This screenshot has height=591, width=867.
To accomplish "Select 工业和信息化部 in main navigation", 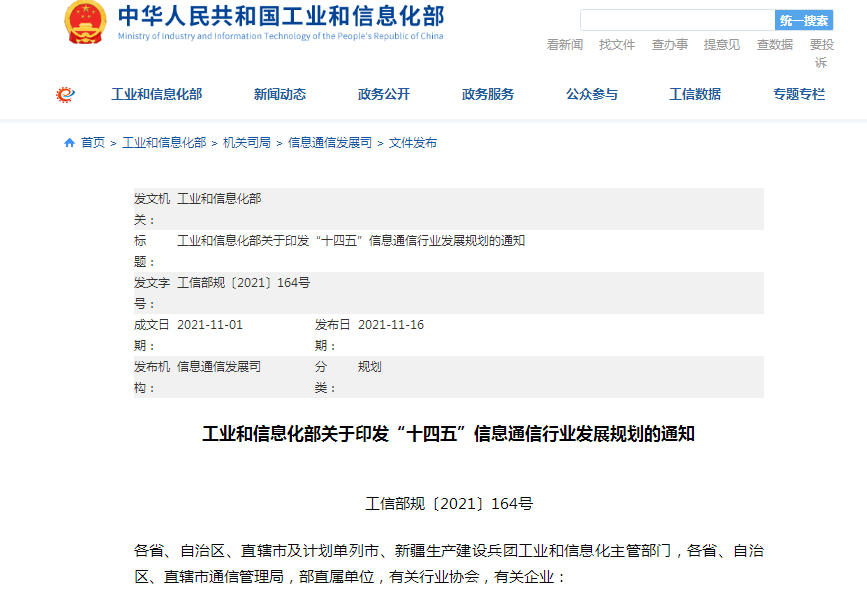I will pyautogui.click(x=156, y=94).
